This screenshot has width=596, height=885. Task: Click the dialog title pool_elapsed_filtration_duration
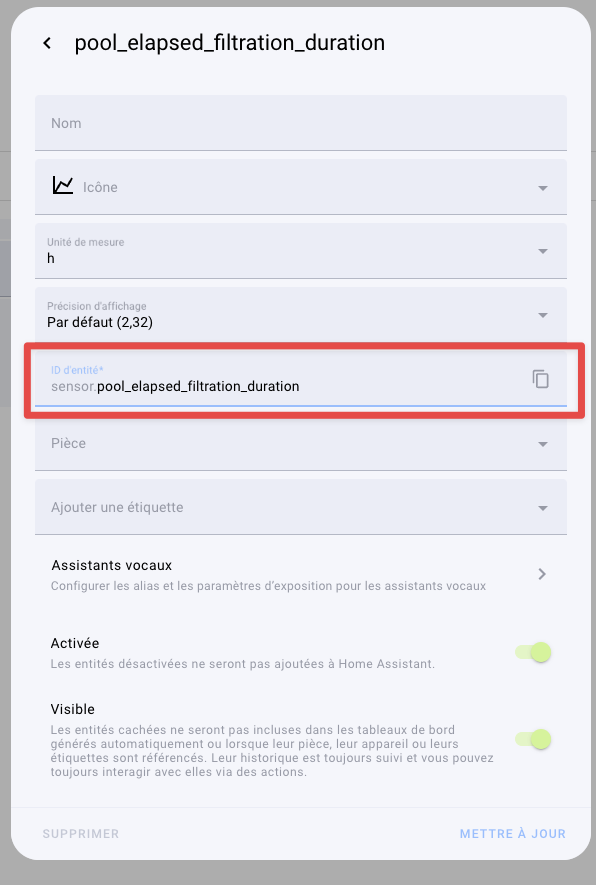click(x=230, y=43)
